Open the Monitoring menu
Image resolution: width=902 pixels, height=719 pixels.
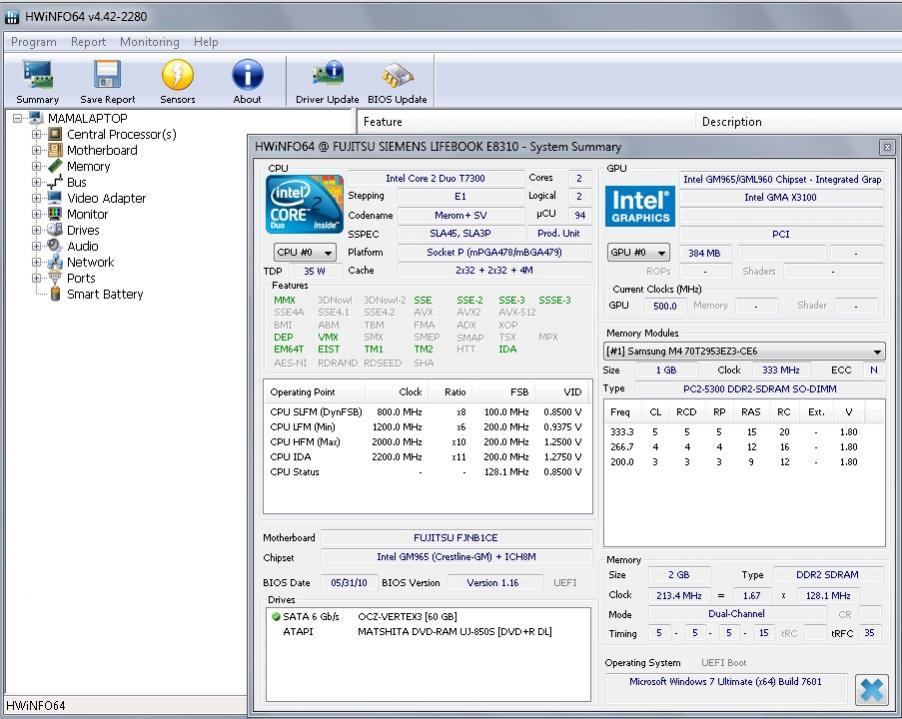pyautogui.click(x=150, y=42)
